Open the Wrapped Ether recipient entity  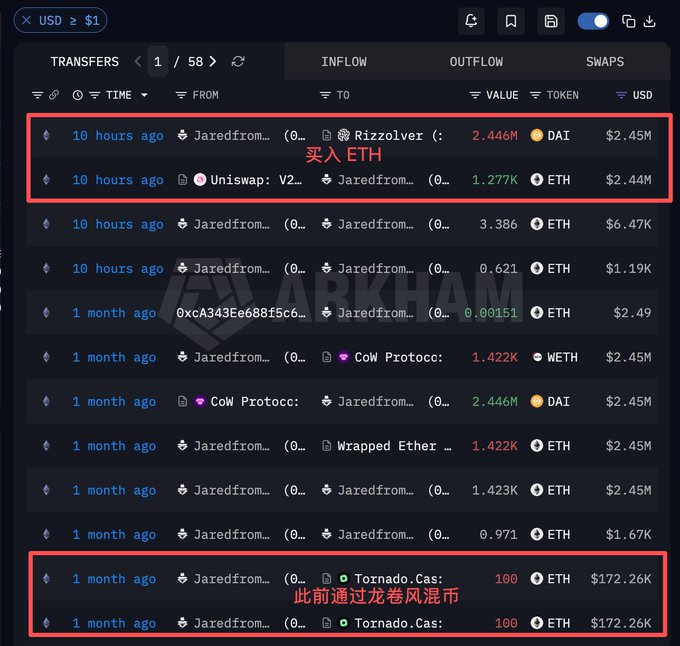[x=394, y=446]
